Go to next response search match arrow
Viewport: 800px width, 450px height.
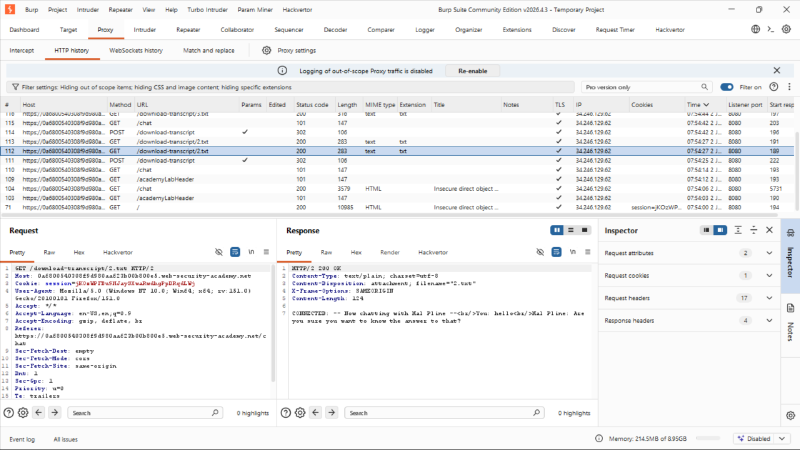[332, 413]
